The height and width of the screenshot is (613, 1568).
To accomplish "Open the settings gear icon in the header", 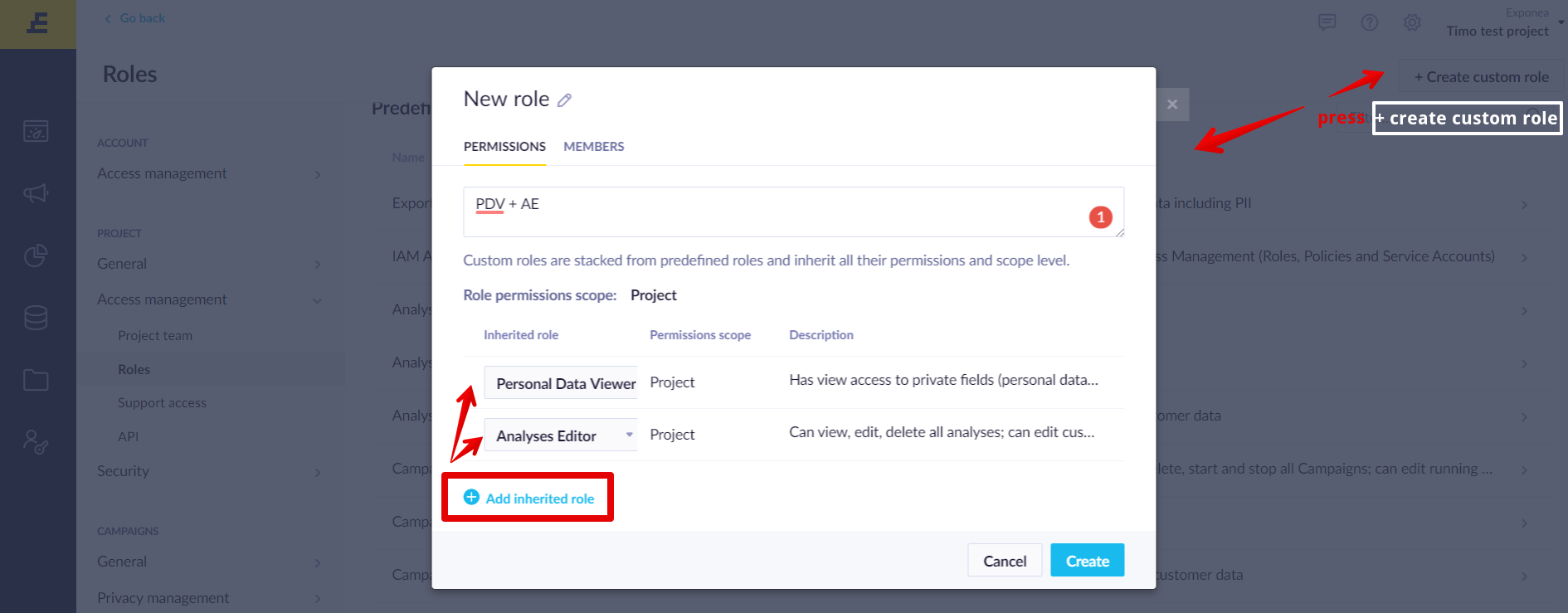I will point(1412,22).
